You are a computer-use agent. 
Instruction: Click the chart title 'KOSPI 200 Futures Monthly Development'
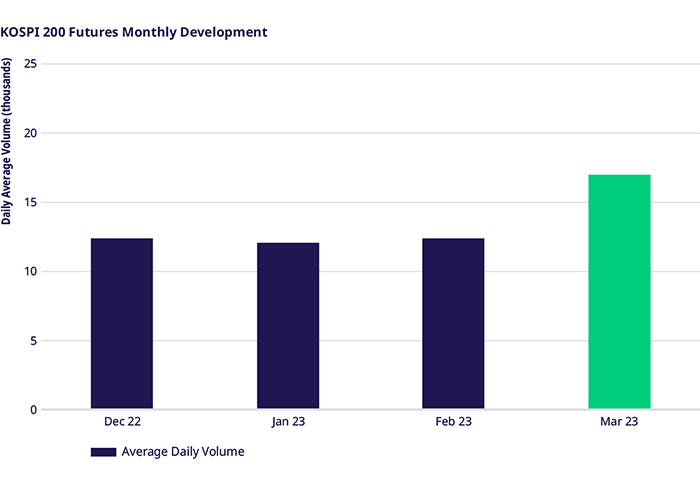tap(134, 32)
